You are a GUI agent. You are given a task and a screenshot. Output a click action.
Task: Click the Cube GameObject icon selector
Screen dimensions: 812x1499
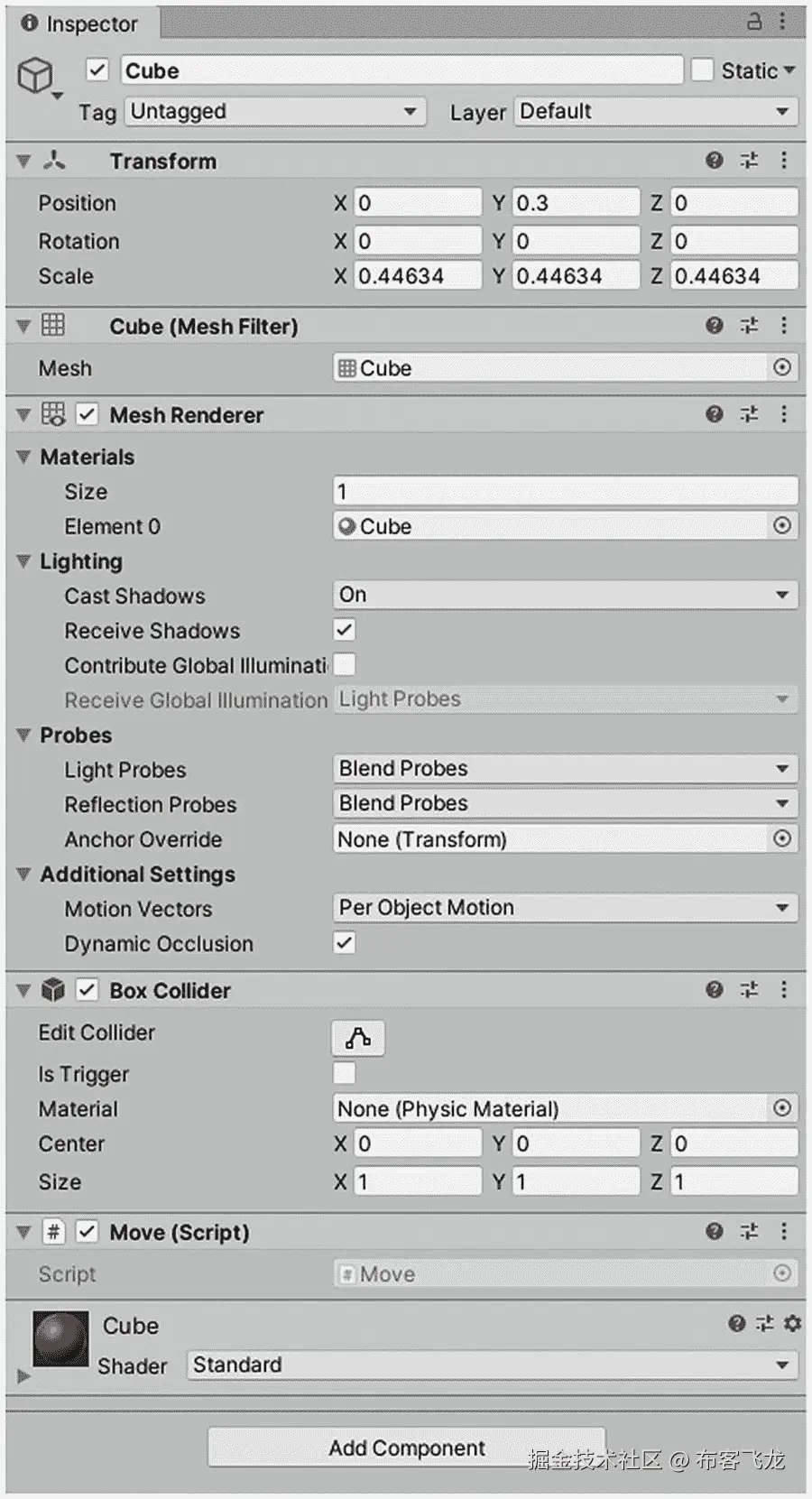[38, 76]
